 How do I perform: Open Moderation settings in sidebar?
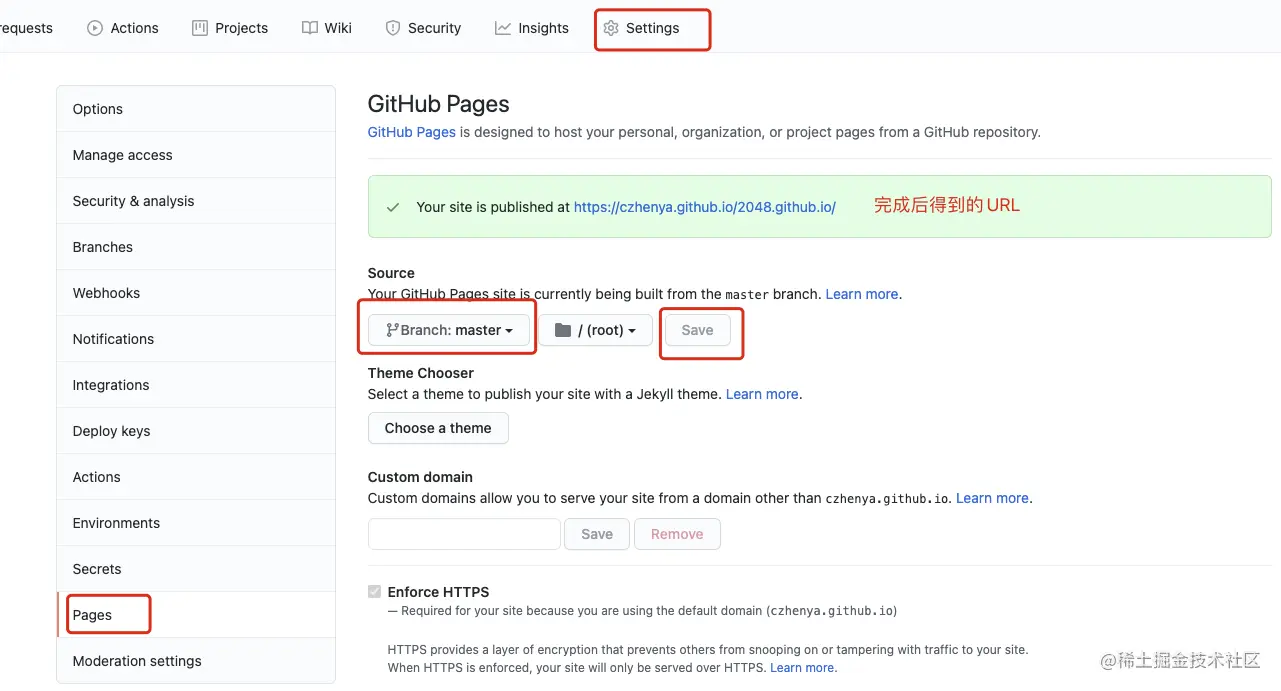(196, 661)
